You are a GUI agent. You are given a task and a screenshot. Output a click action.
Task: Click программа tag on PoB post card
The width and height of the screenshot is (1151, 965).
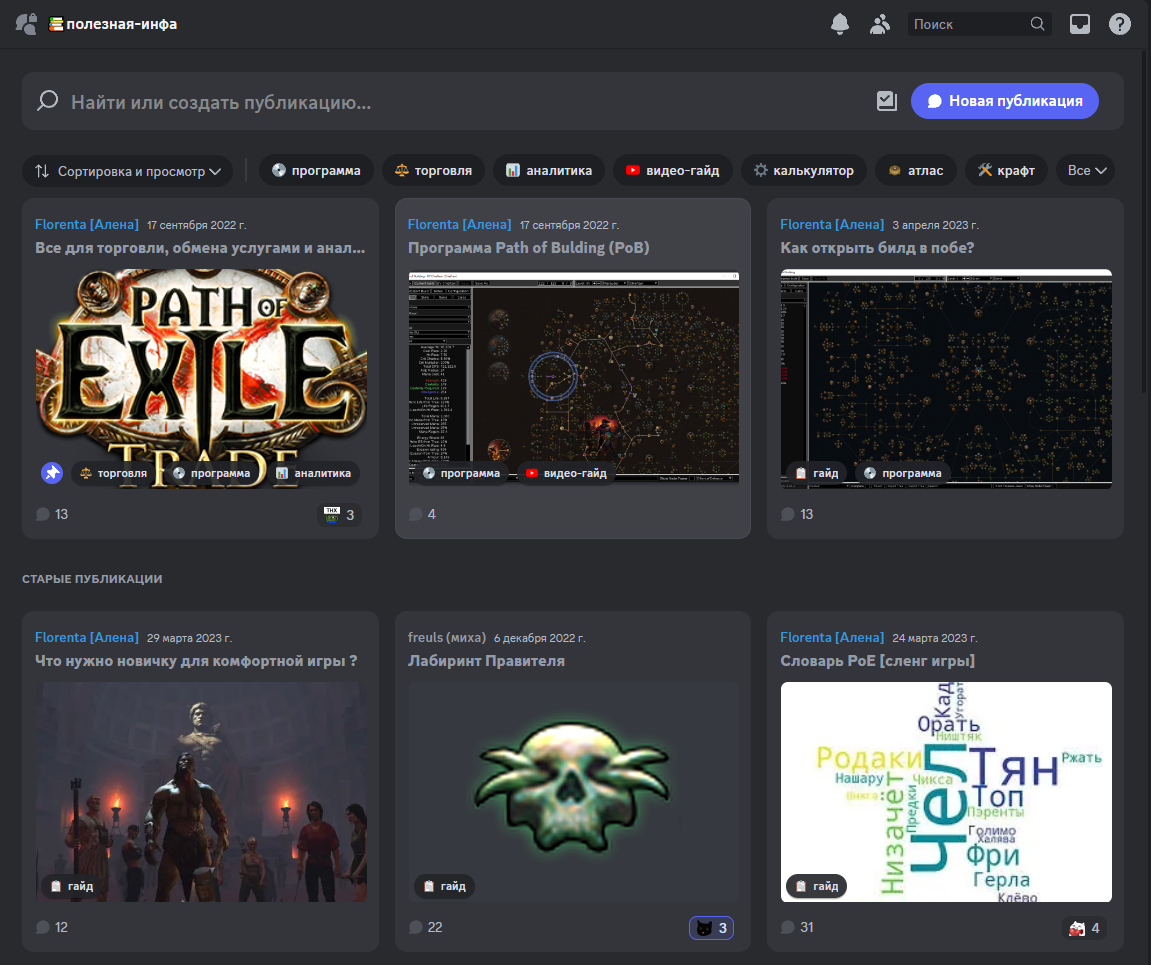pyautogui.click(x=461, y=473)
